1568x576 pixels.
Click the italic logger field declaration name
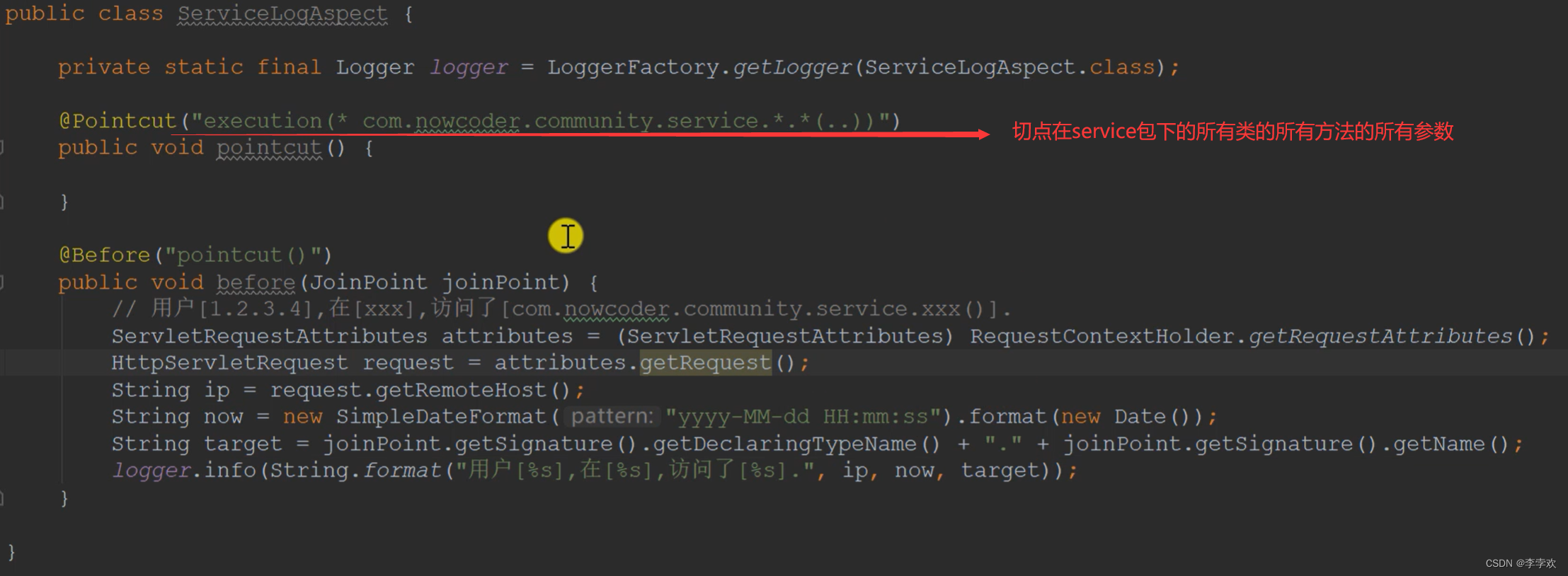pos(469,67)
